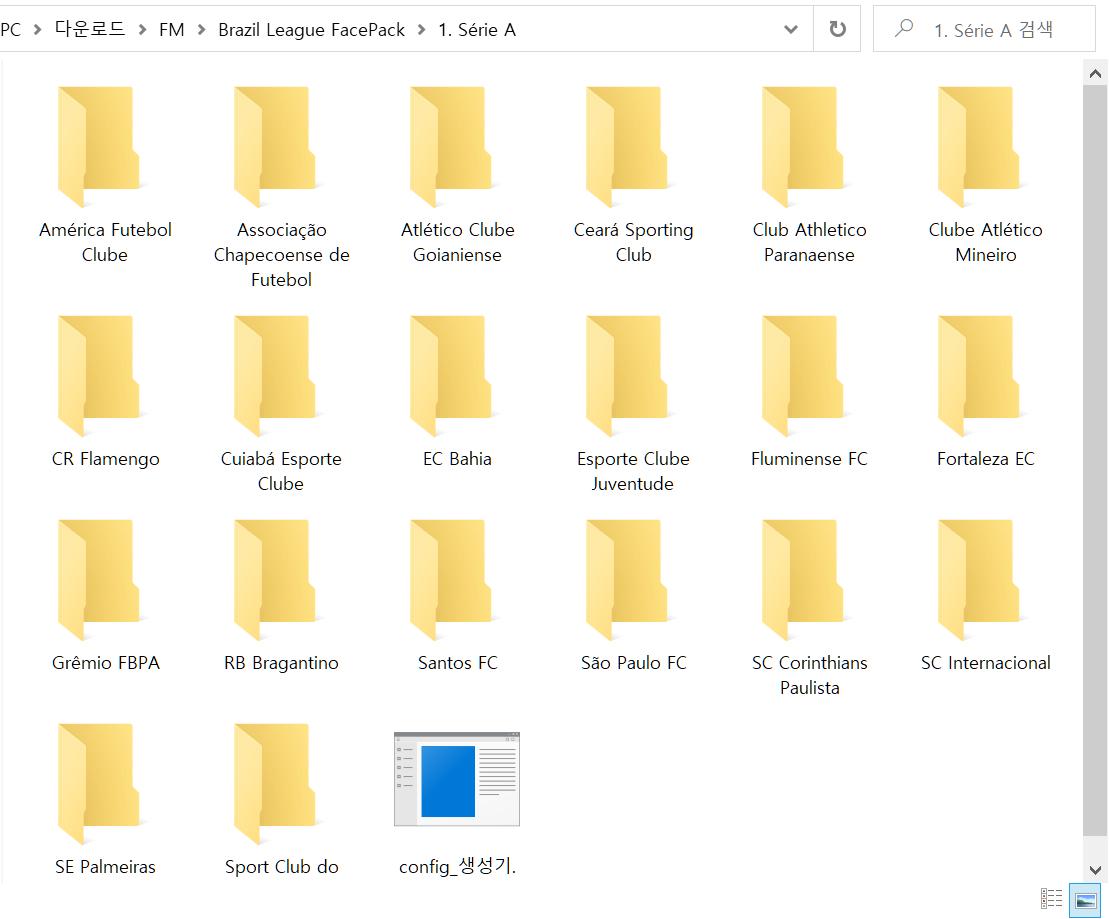This screenshot has width=1109, height=919.
Task: Click the refresh button in address bar
Action: coord(837,29)
